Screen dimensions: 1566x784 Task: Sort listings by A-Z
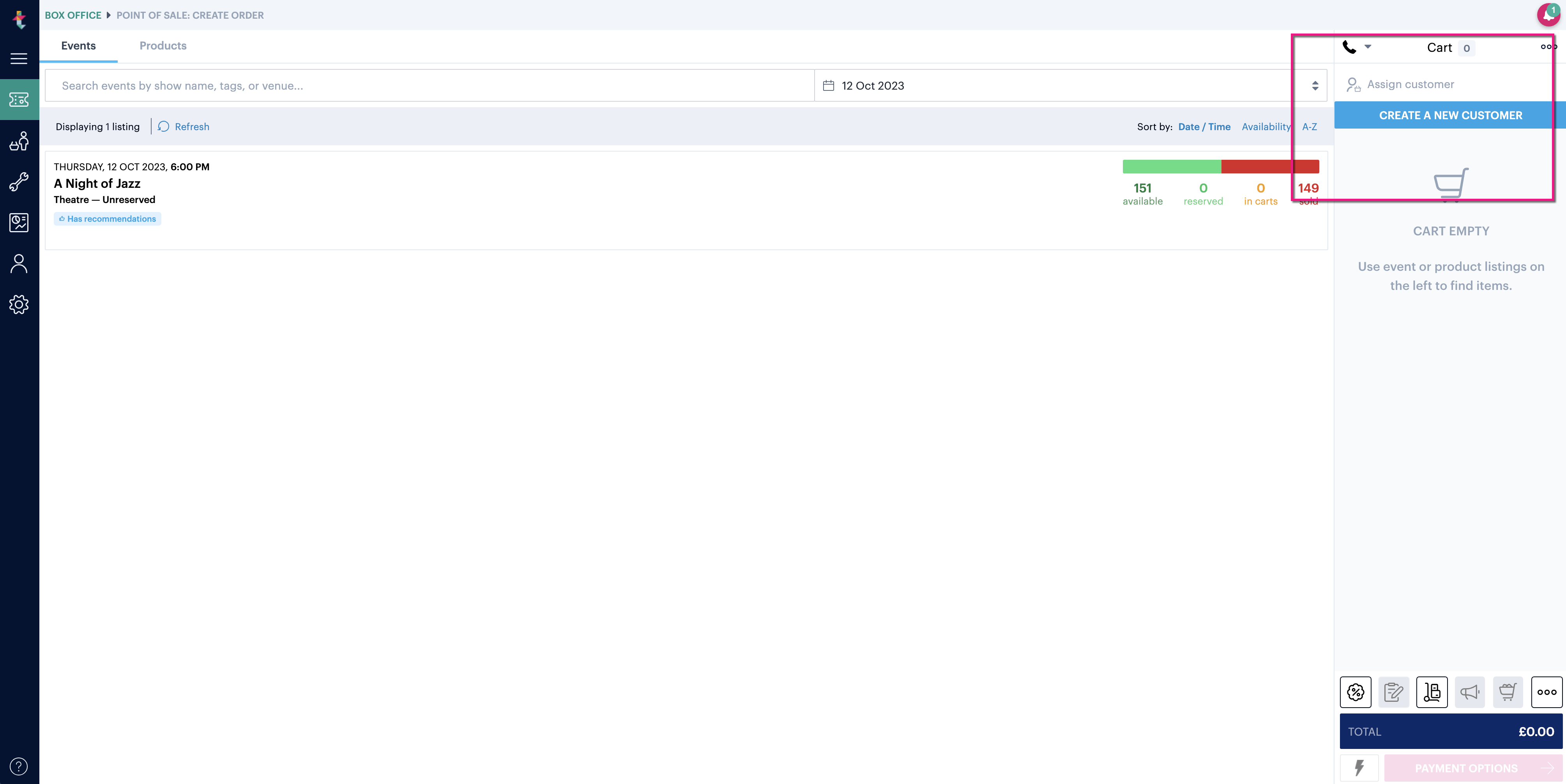pyautogui.click(x=1310, y=126)
